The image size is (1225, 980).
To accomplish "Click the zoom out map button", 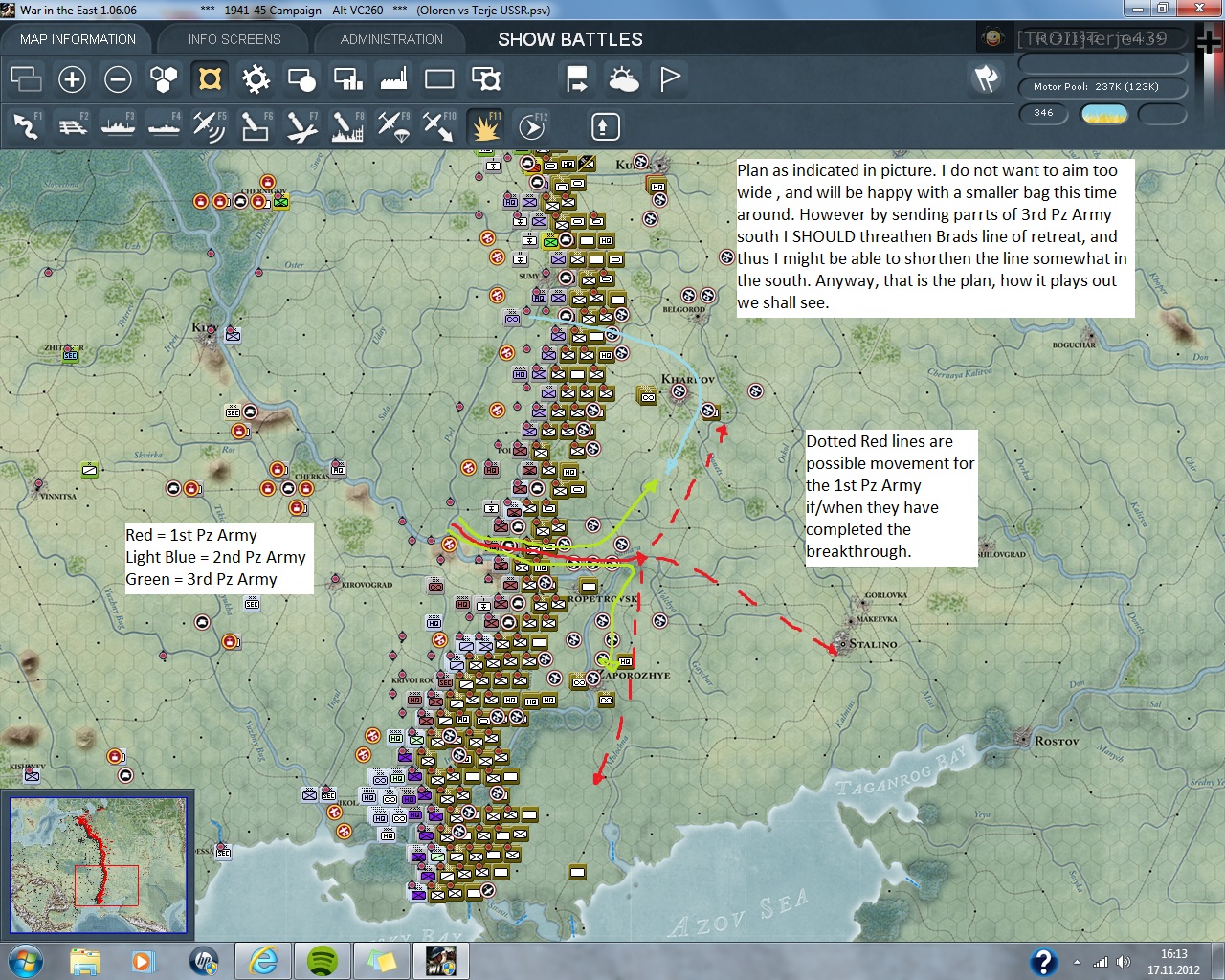I will tap(118, 79).
